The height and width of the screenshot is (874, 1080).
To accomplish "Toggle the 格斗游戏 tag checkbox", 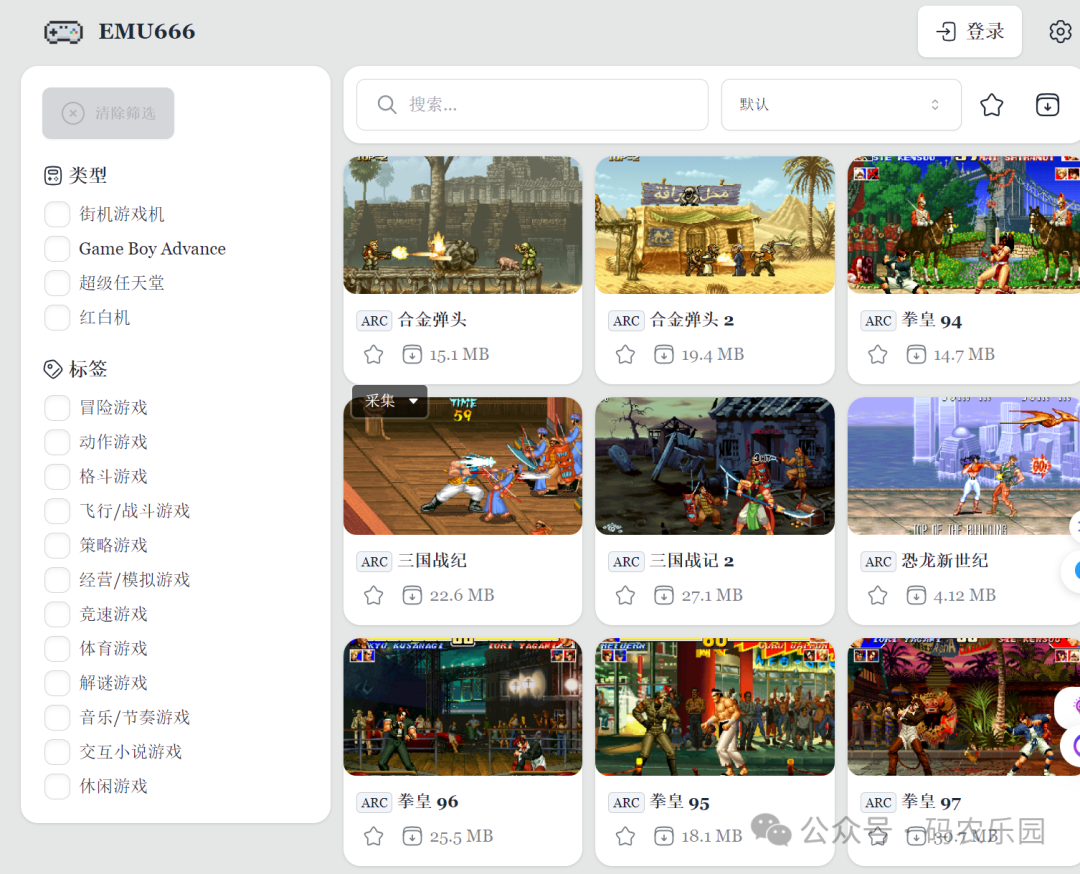I will [x=57, y=477].
